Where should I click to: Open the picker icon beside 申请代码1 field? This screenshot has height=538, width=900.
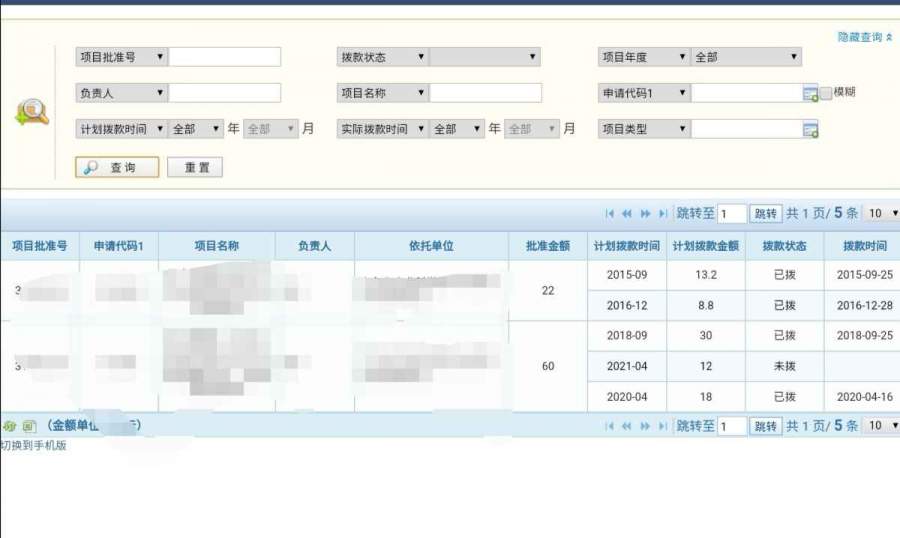click(x=810, y=93)
